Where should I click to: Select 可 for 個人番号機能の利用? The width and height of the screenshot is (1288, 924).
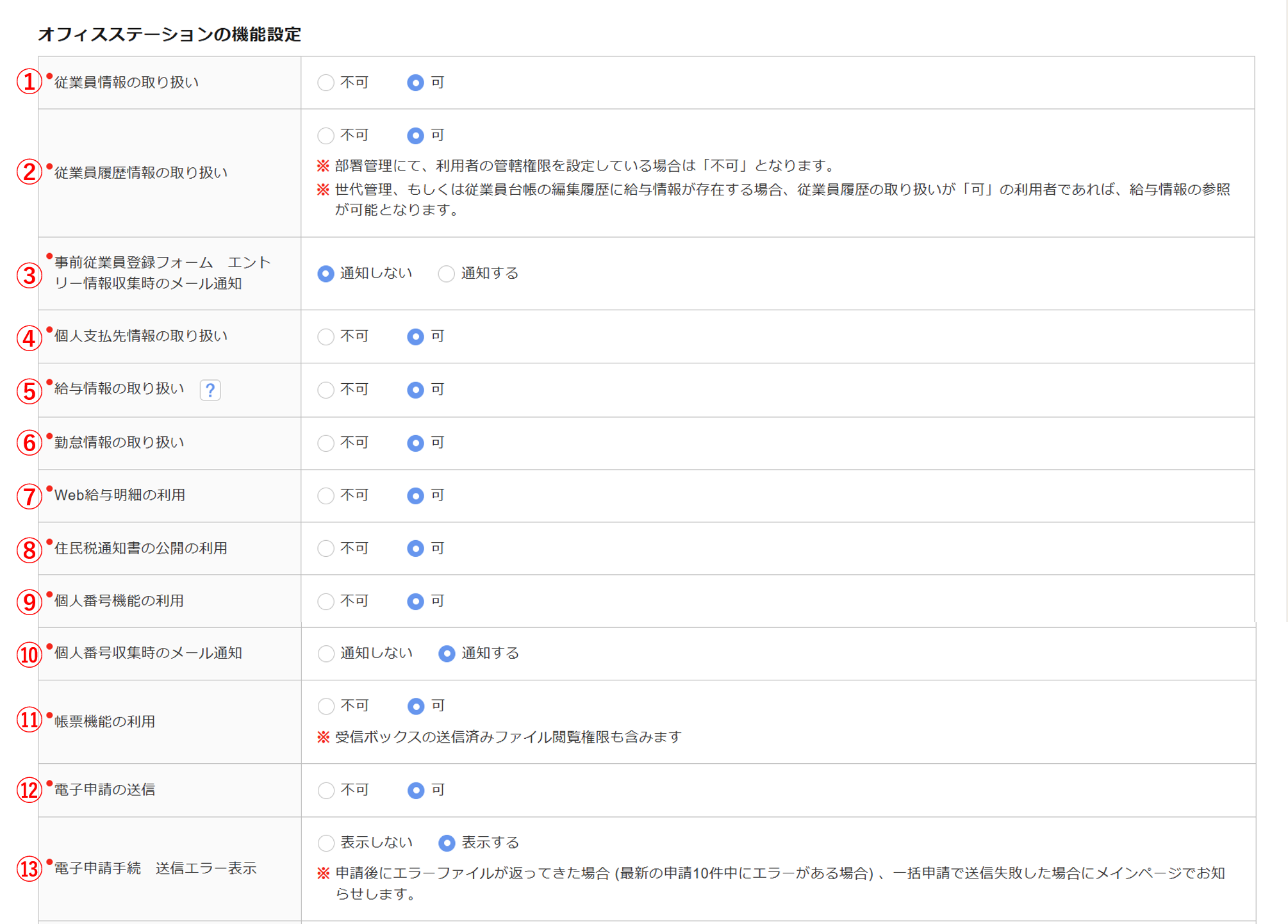tap(415, 601)
